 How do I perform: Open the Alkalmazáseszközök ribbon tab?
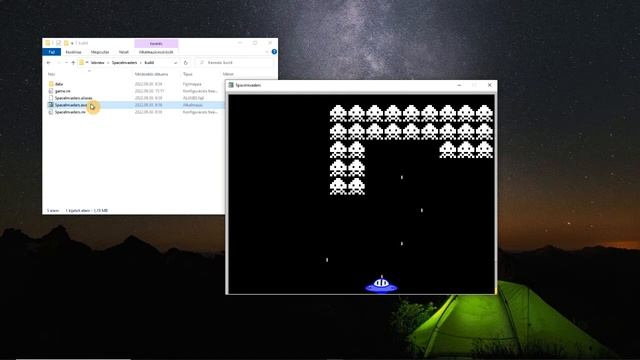(156, 52)
